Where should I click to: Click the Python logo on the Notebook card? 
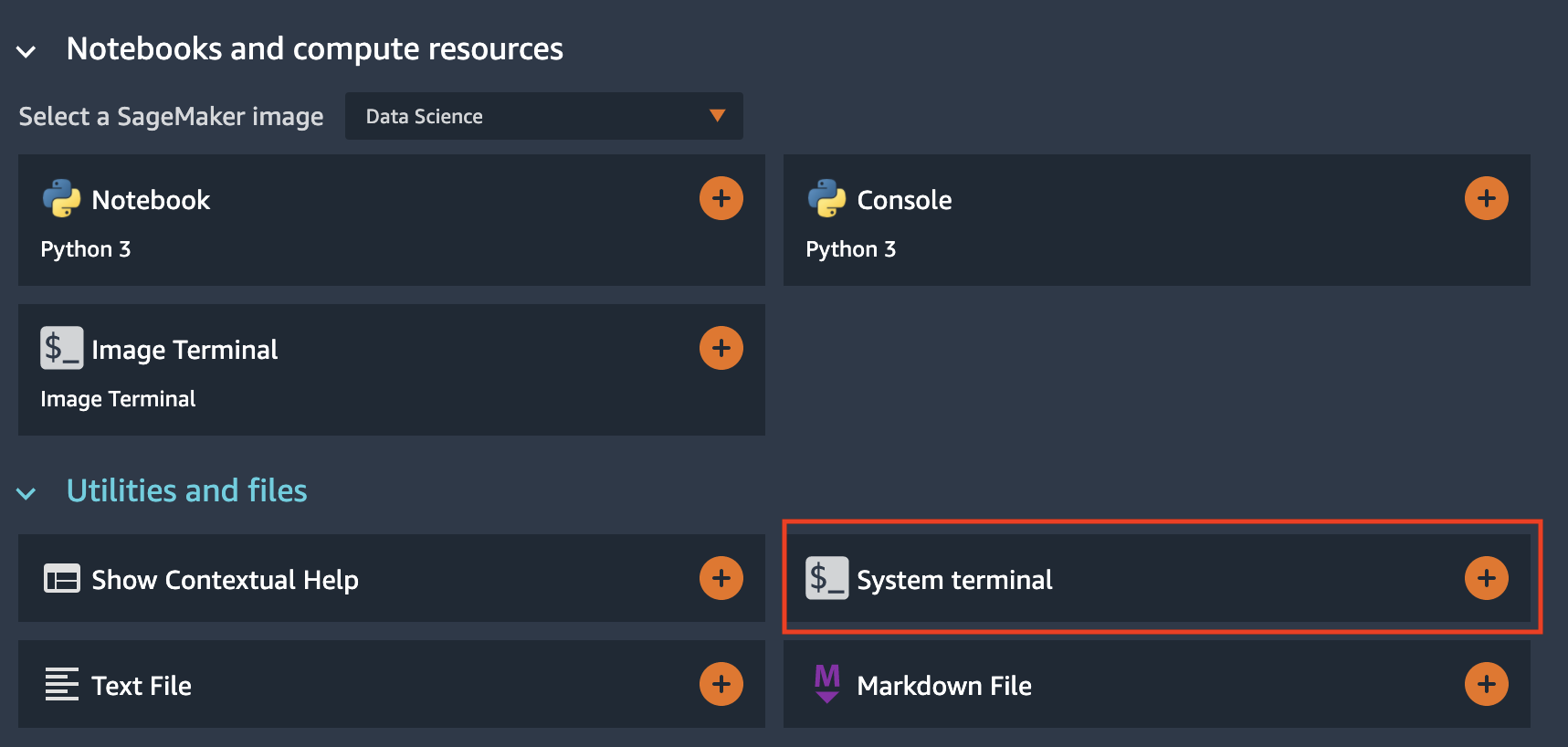(62, 198)
